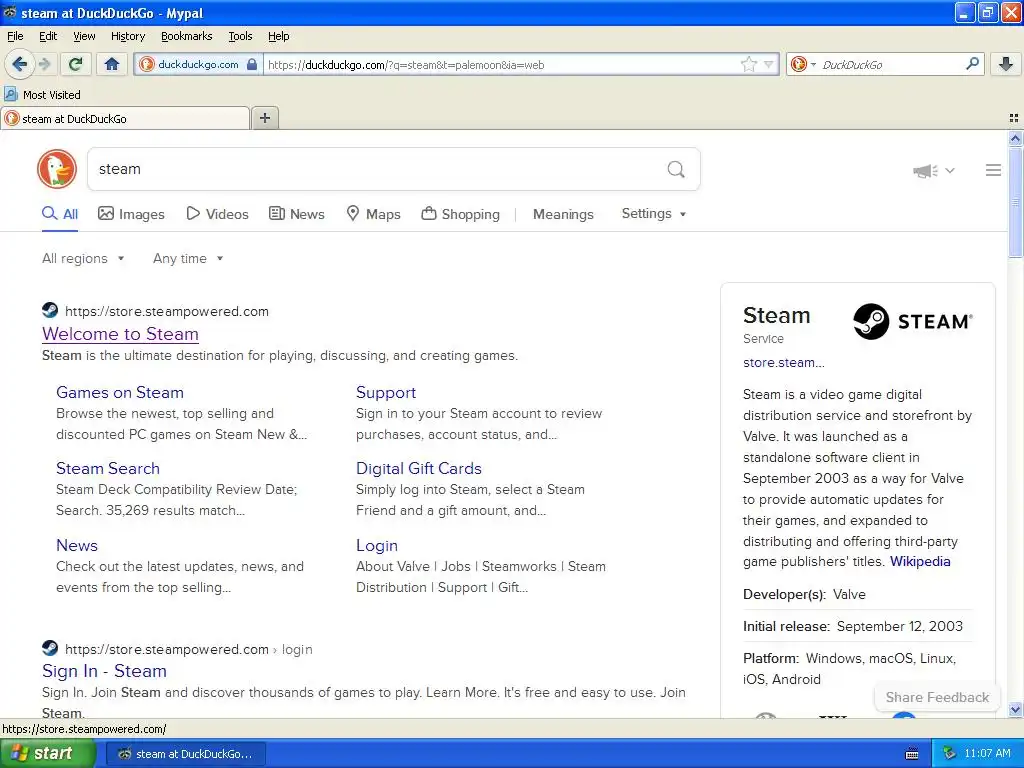The image size is (1024, 768).
Task: Open the Most Visited bookmarks folder
Action: (x=43, y=95)
